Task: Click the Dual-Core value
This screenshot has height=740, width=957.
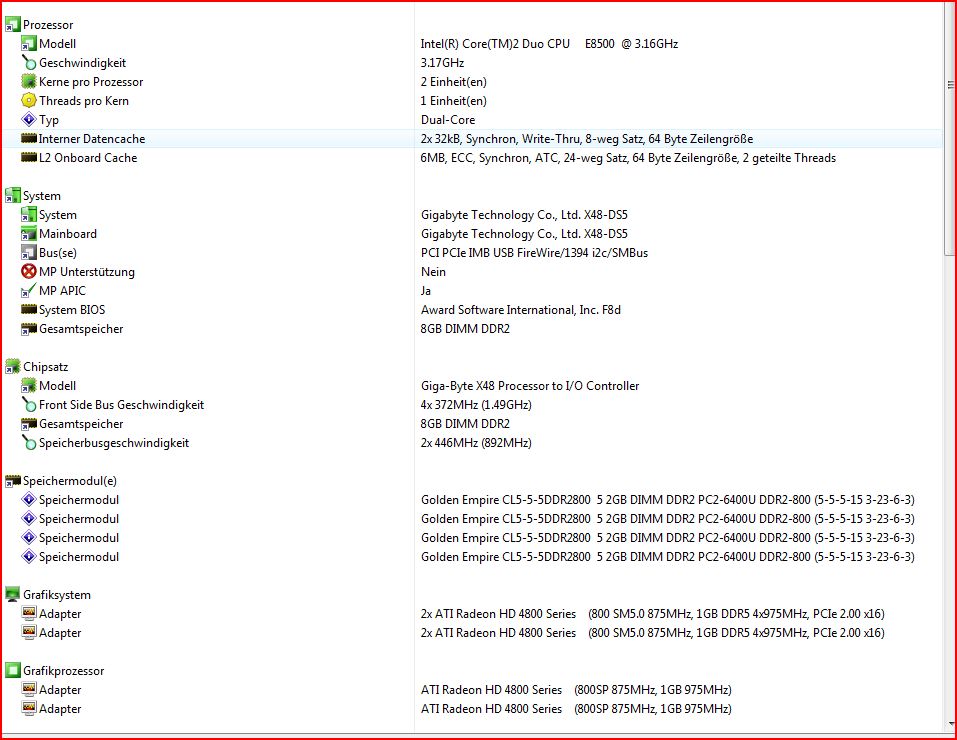Action: 448,120
